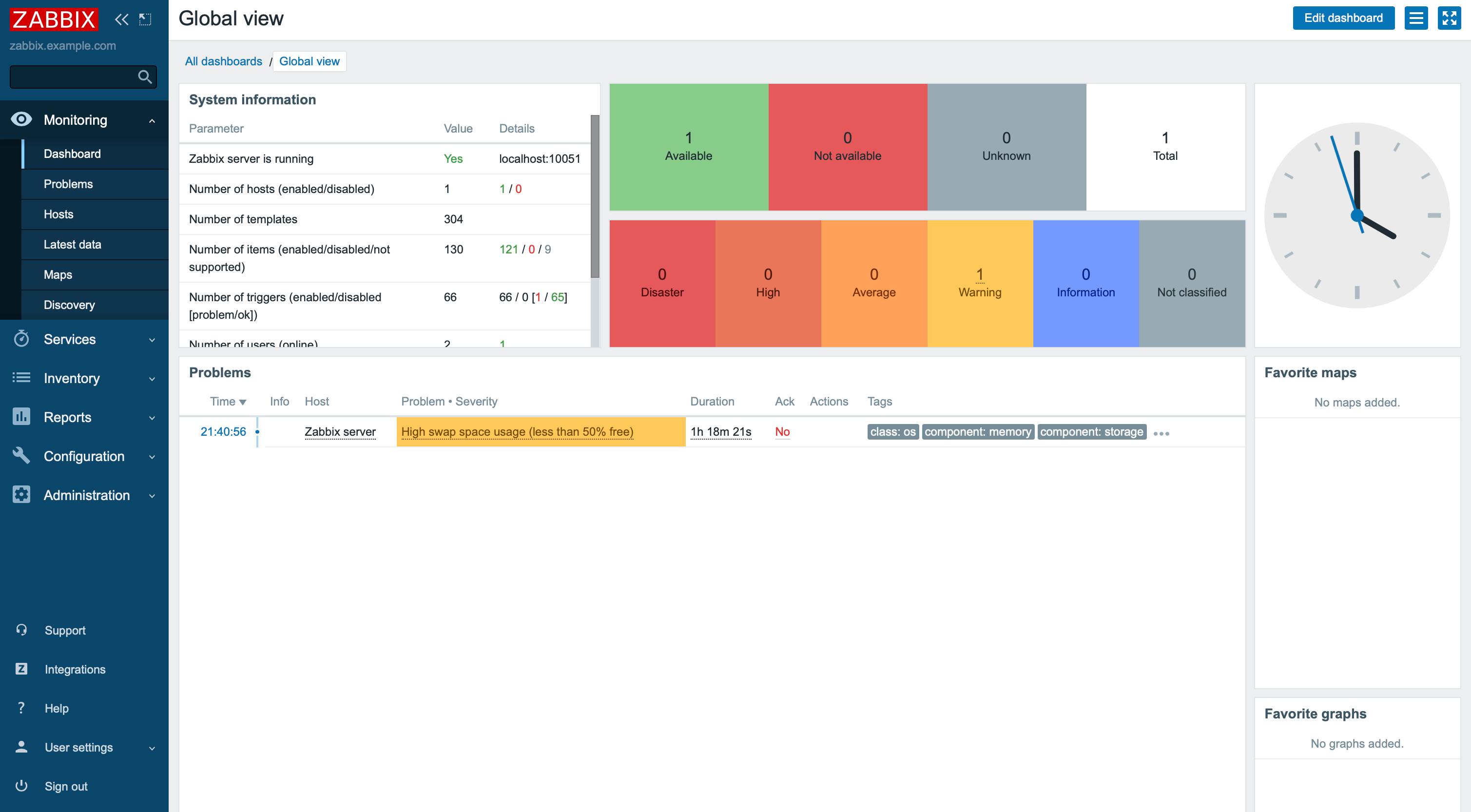Open the Monitoring section eye icon
Viewport: 1471px width, 812px height.
point(21,120)
